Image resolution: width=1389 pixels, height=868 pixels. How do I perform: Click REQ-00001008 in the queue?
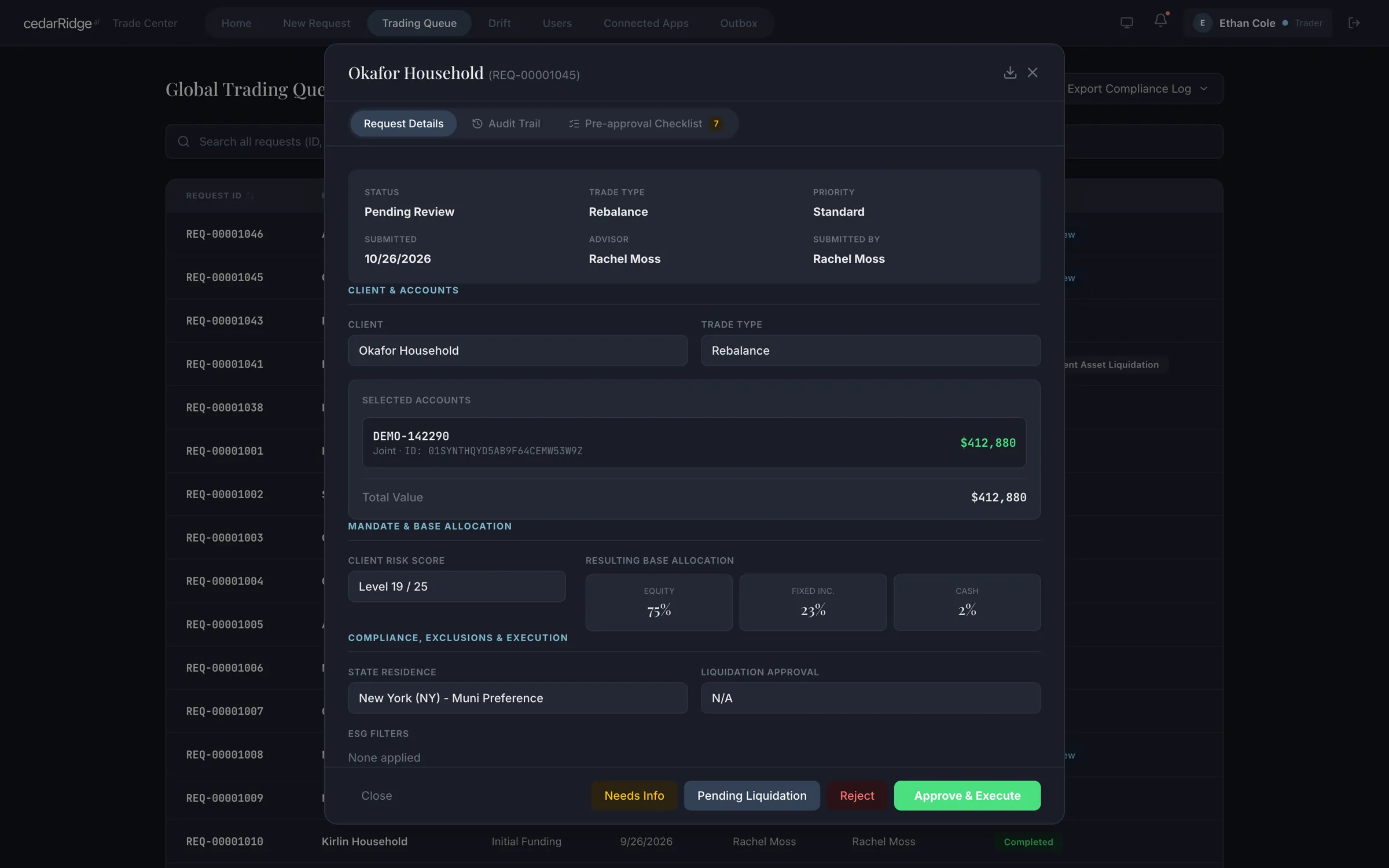(x=225, y=755)
